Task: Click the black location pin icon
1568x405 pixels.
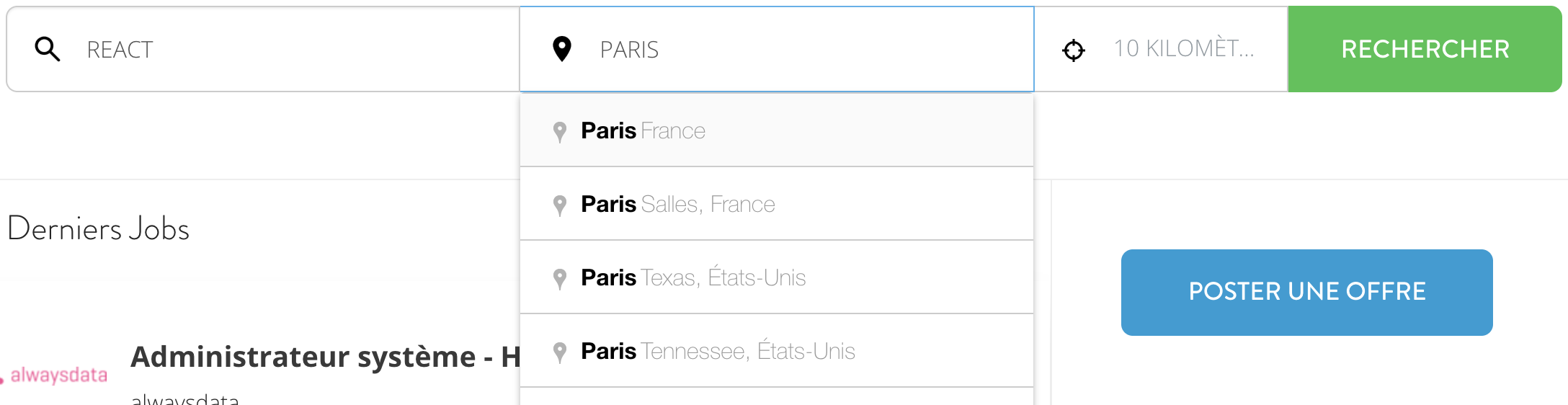Action: (x=561, y=49)
